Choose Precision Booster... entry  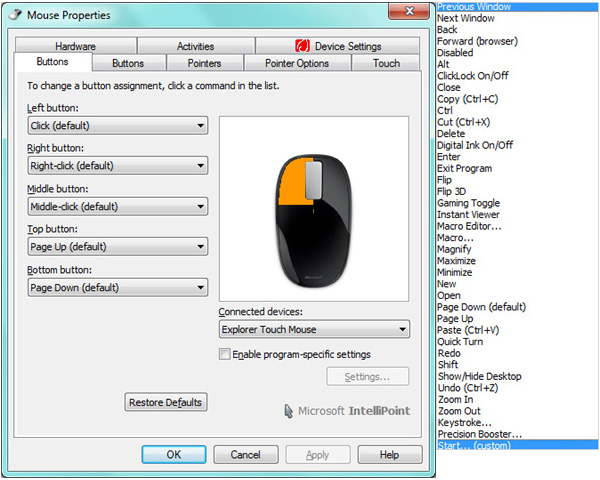[517, 434]
